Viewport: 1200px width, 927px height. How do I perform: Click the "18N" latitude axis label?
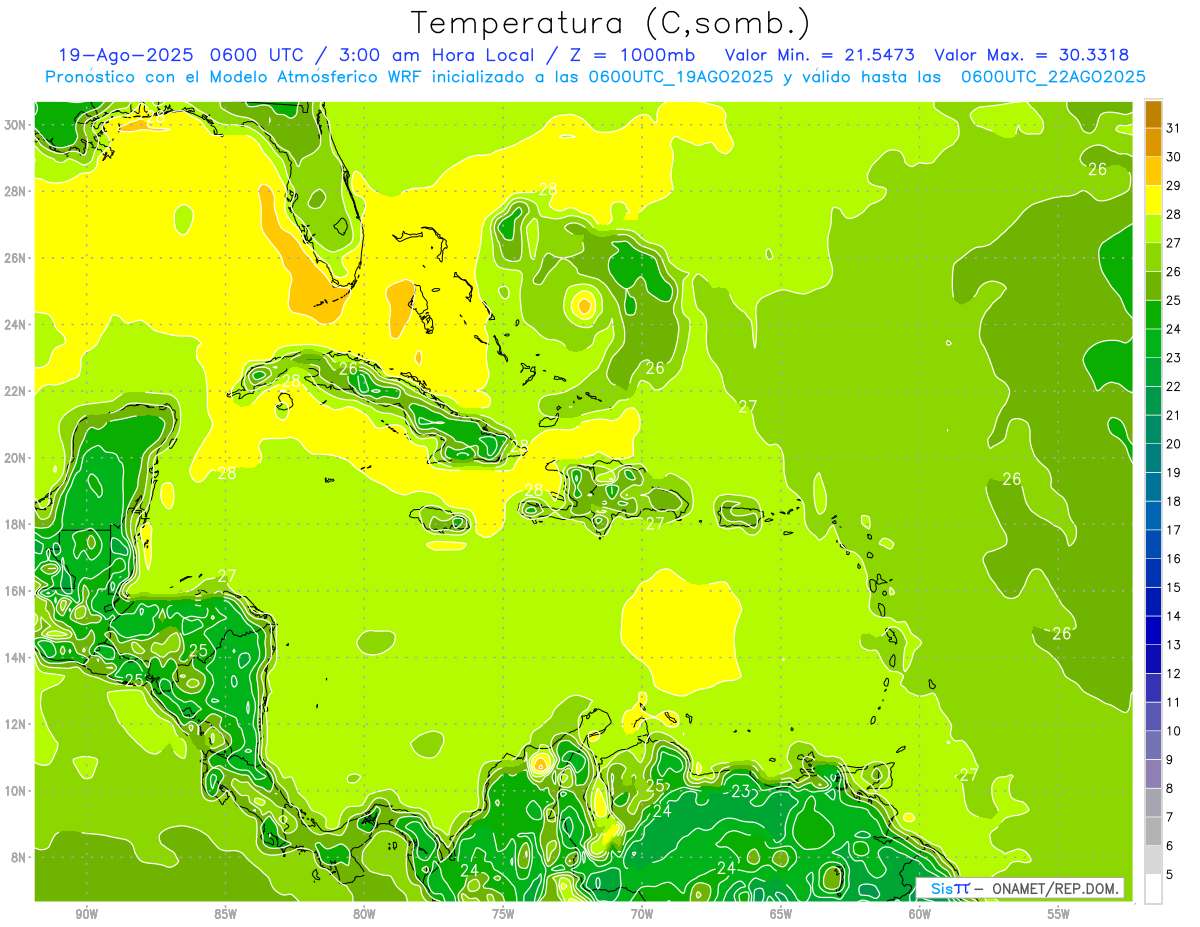(x=15, y=524)
